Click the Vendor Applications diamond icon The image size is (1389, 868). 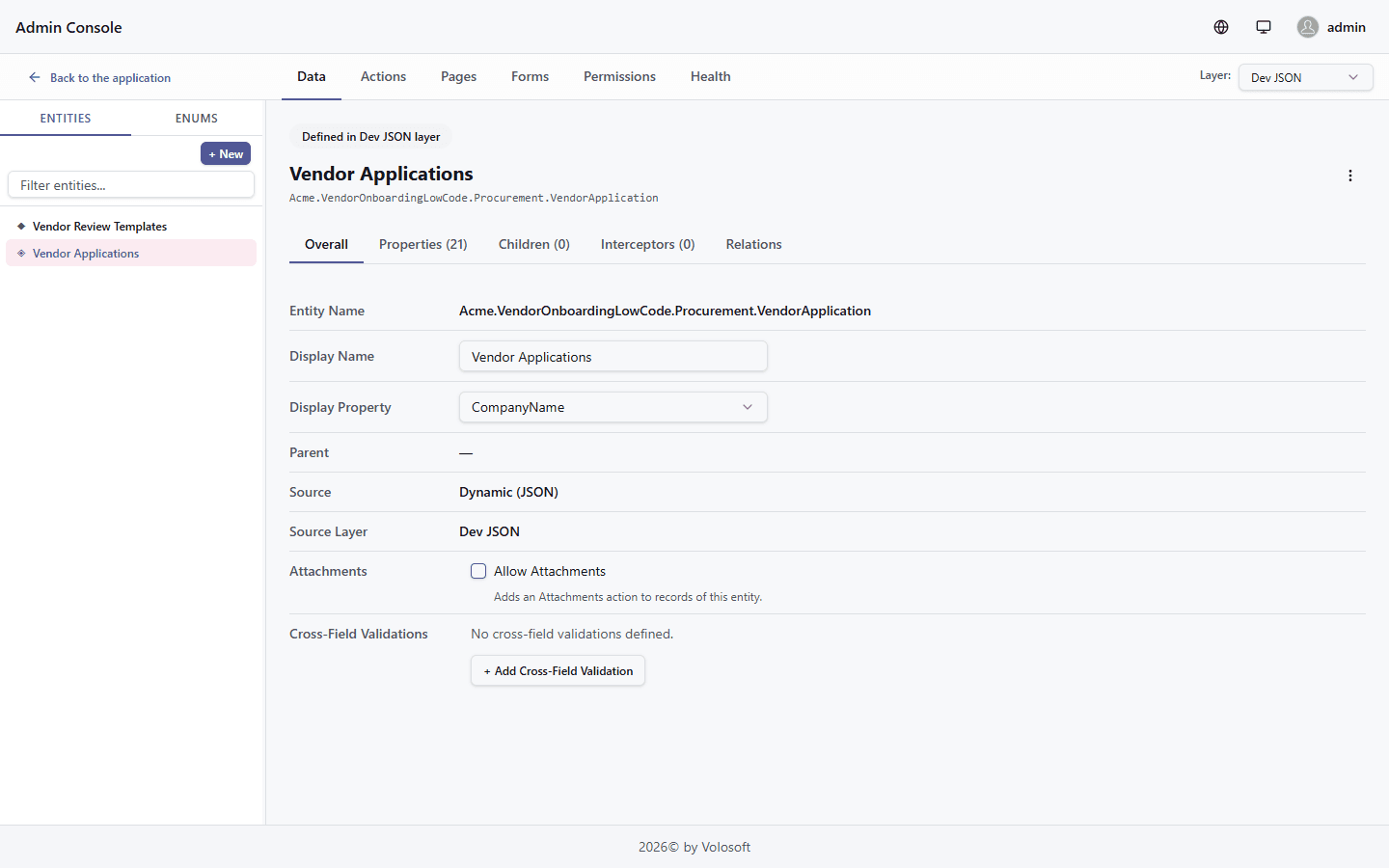(x=21, y=254)
